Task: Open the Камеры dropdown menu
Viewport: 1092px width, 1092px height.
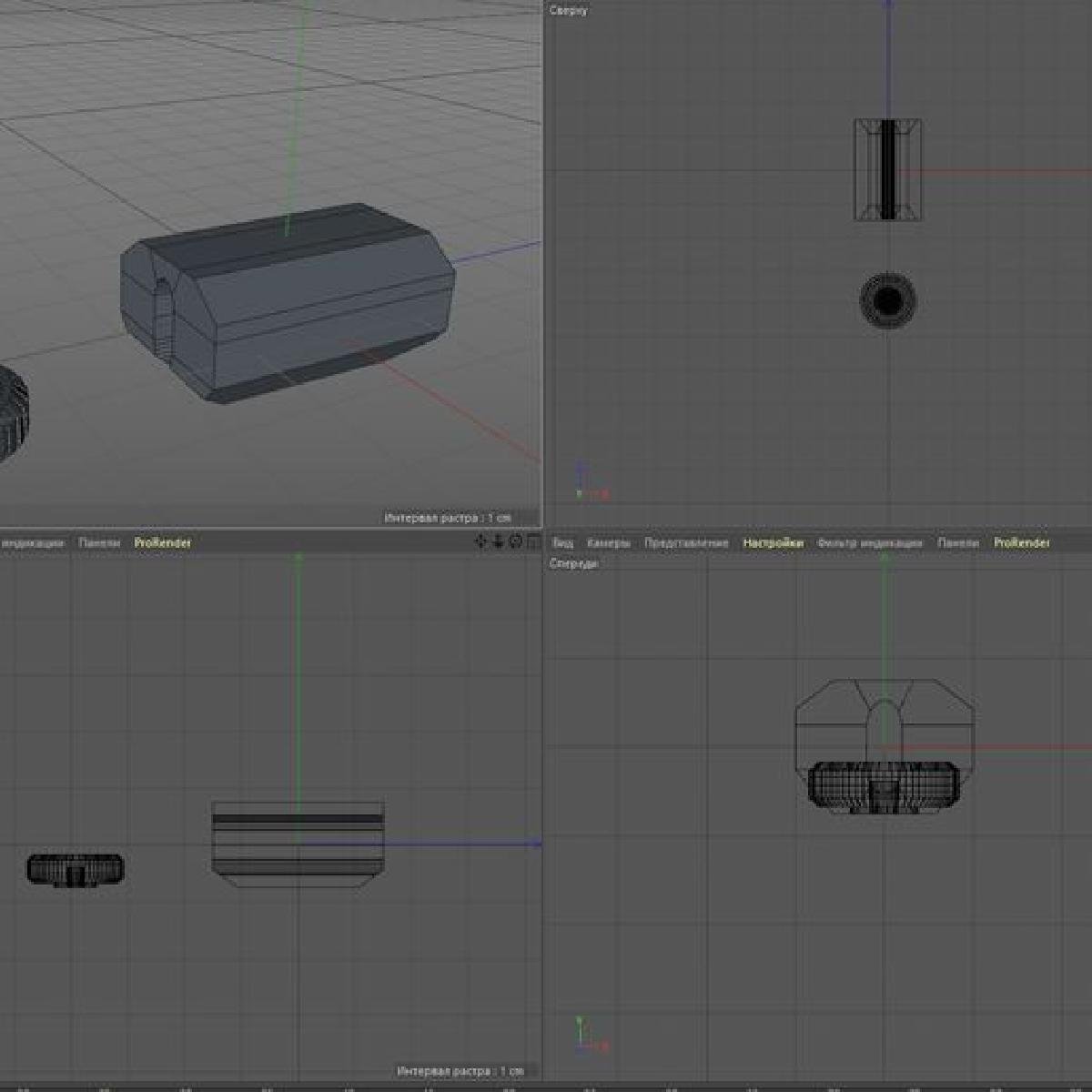Action: pyautogui.click(x=608, y=543)
